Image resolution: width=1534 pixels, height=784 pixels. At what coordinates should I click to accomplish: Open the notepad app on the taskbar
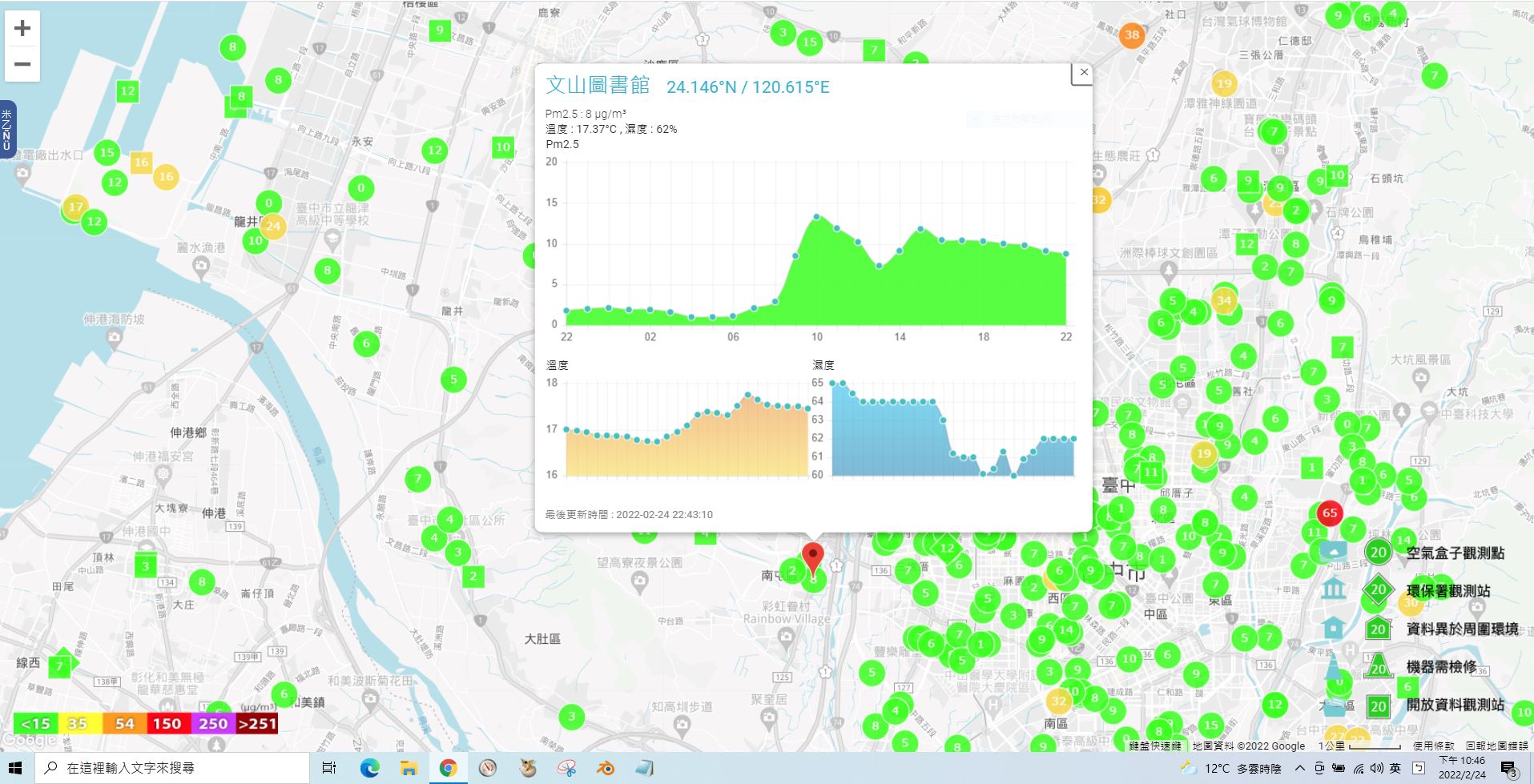point(645,768)
